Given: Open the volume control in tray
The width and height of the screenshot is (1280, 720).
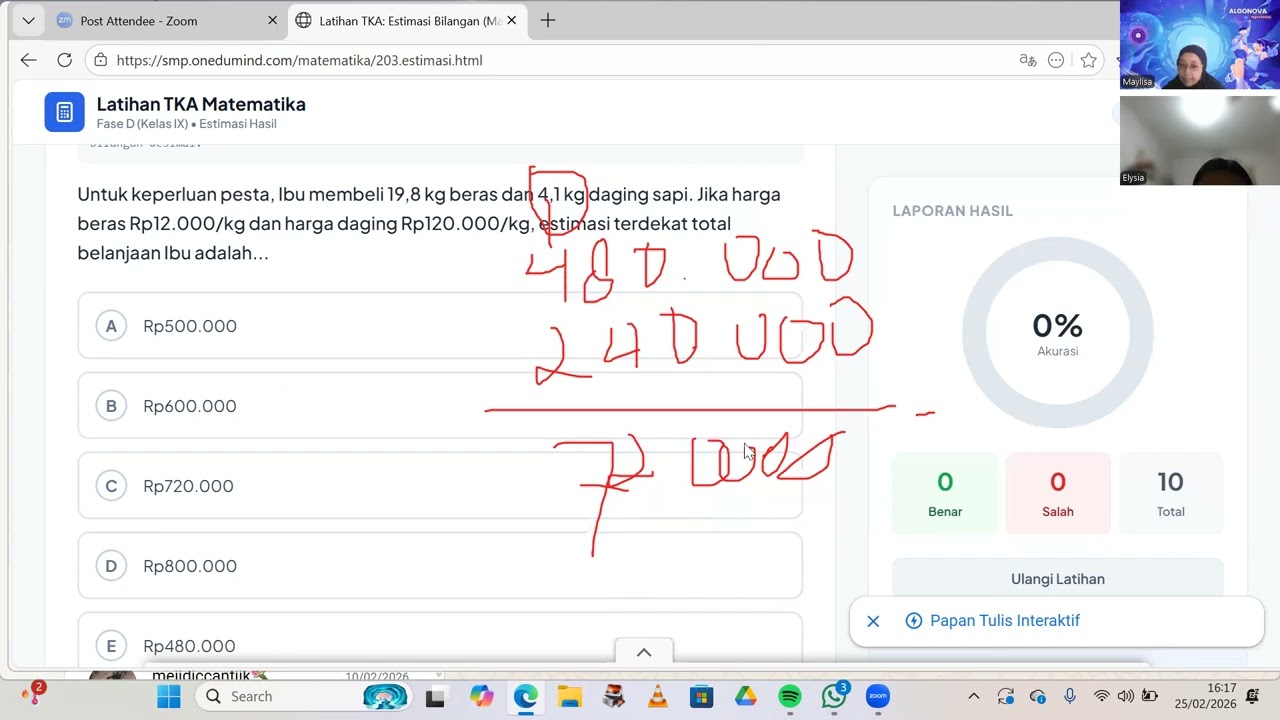Looking at the screenshot, I should pos(1125,696).
